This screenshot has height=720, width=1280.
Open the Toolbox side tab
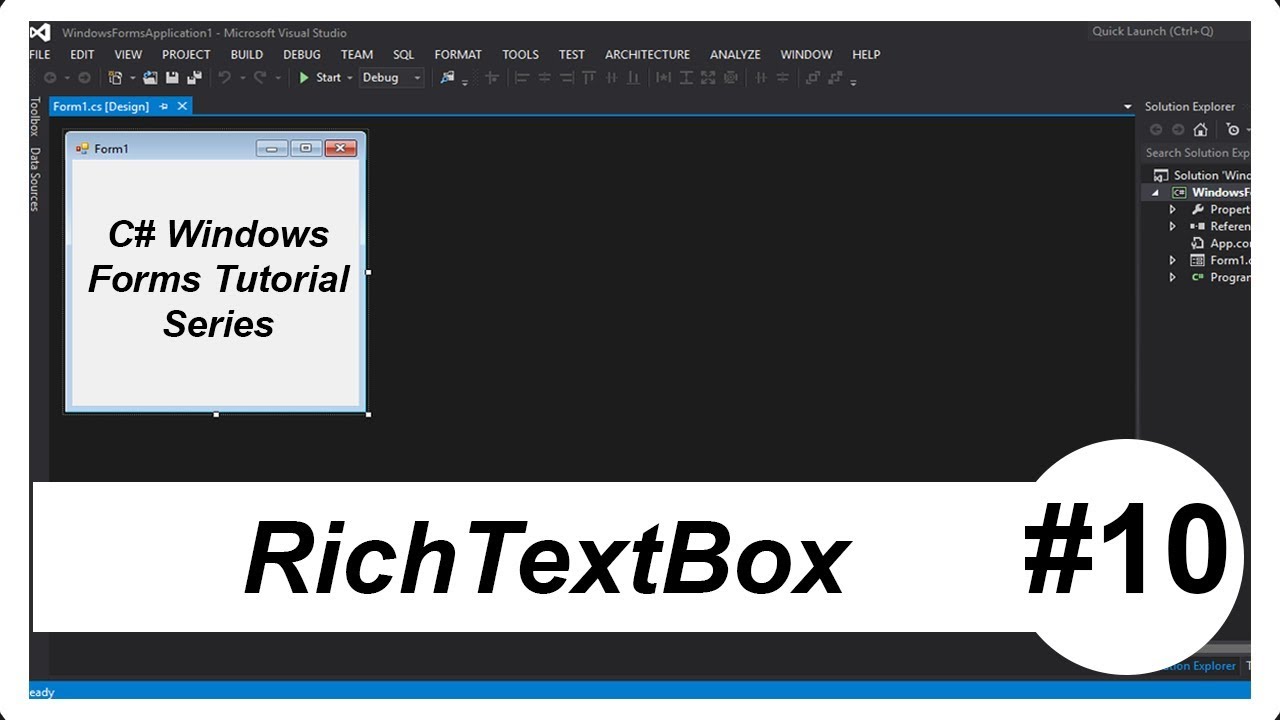coord(35,116)
